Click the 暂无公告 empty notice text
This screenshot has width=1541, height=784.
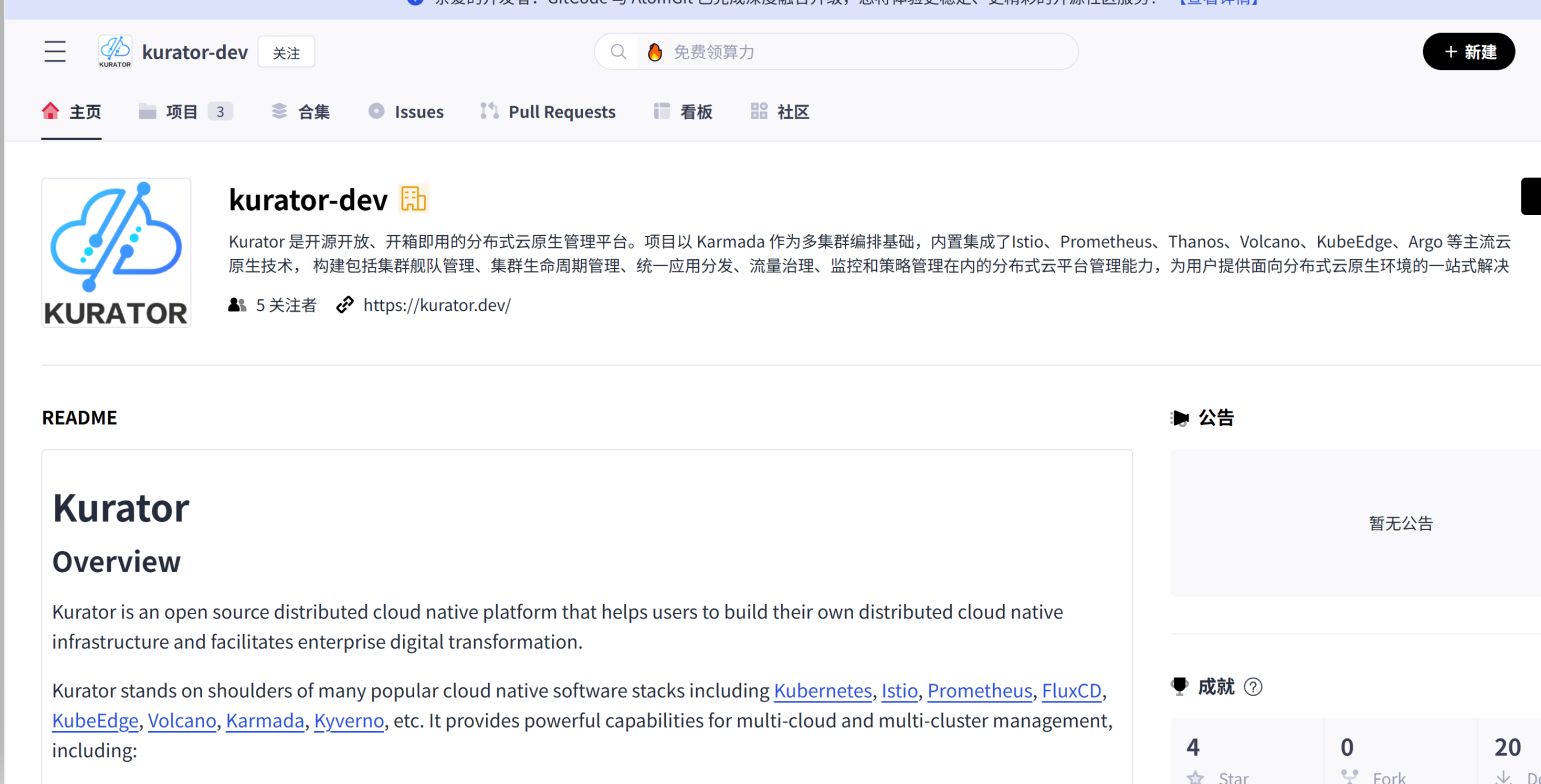(x=1401, y=523)
